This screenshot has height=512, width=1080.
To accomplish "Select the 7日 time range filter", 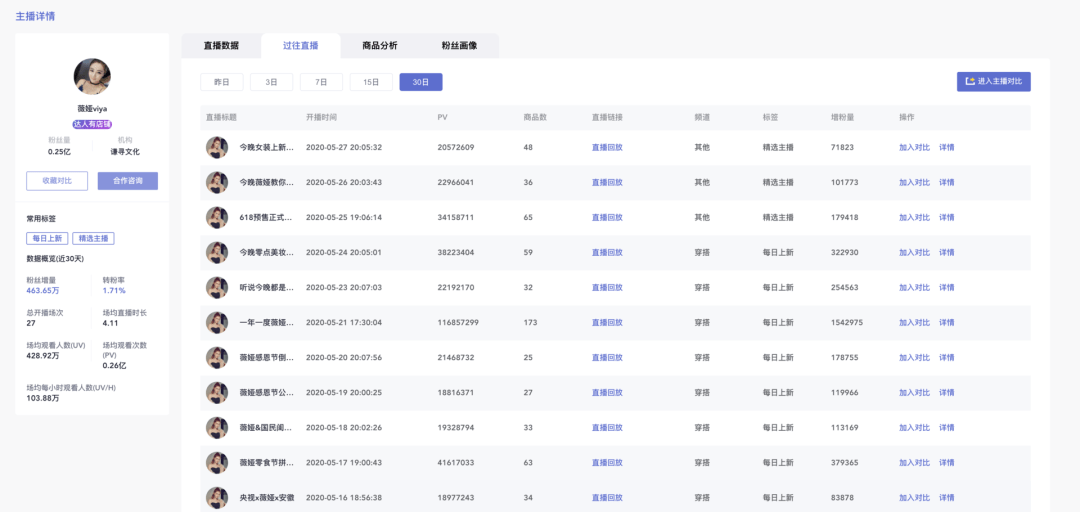I will 321,82.
